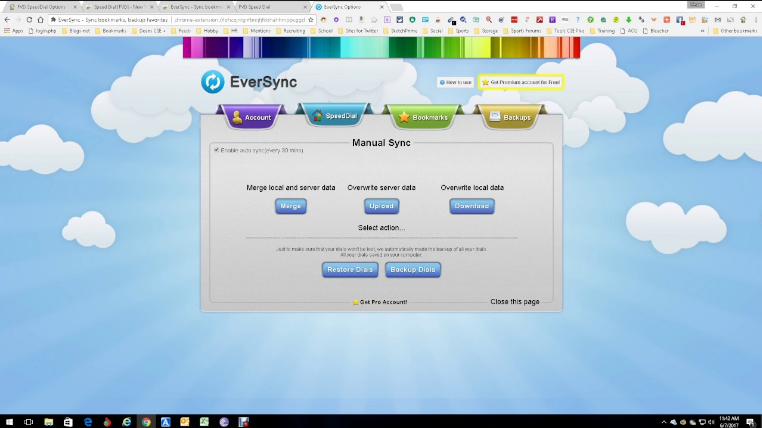
Task: Click Close this page link
Action: tap(515, 302)
